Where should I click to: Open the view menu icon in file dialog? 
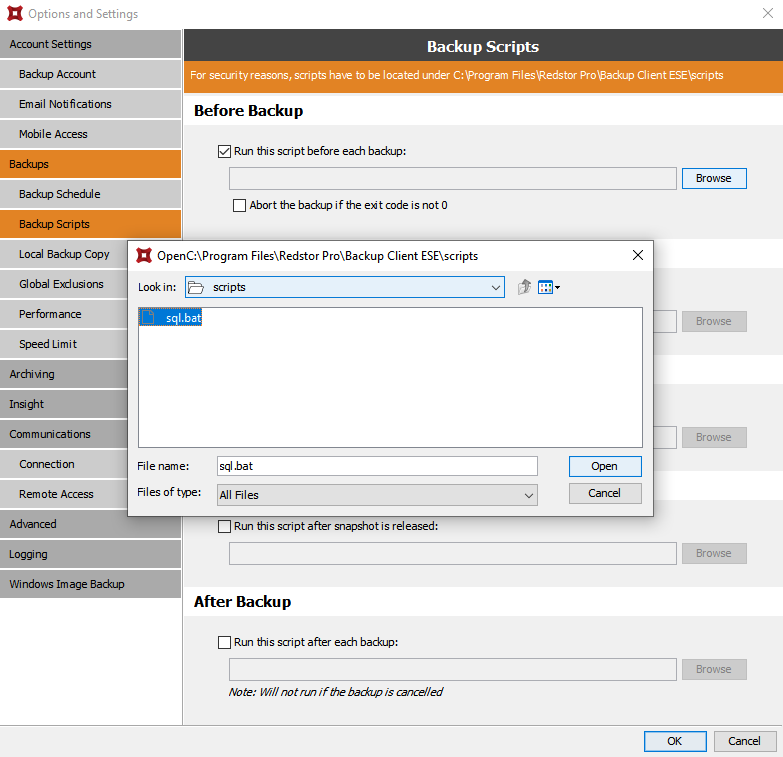[x=549, y=287]
